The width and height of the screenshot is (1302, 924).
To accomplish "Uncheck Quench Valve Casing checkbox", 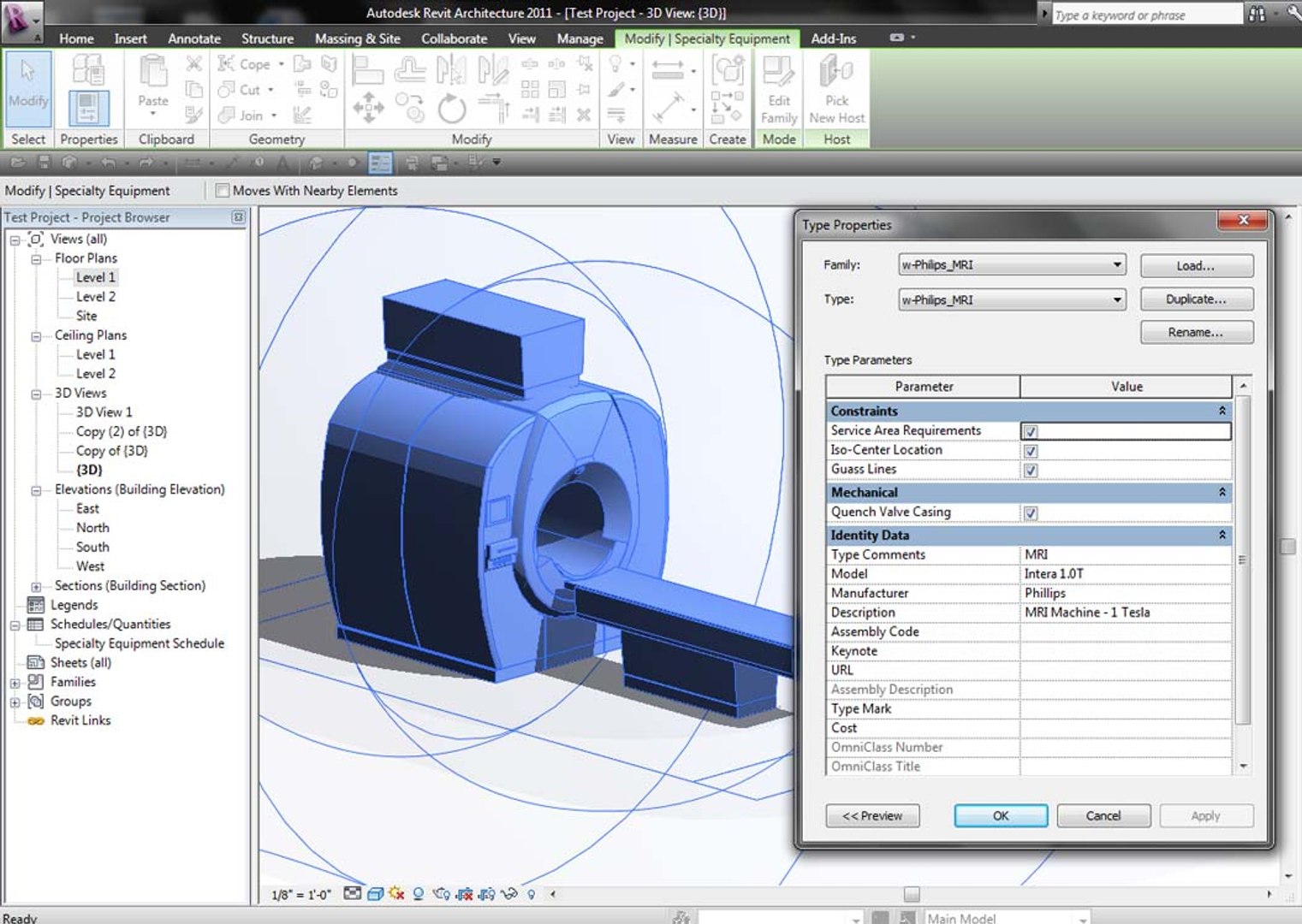I will tap(1031, 513).
